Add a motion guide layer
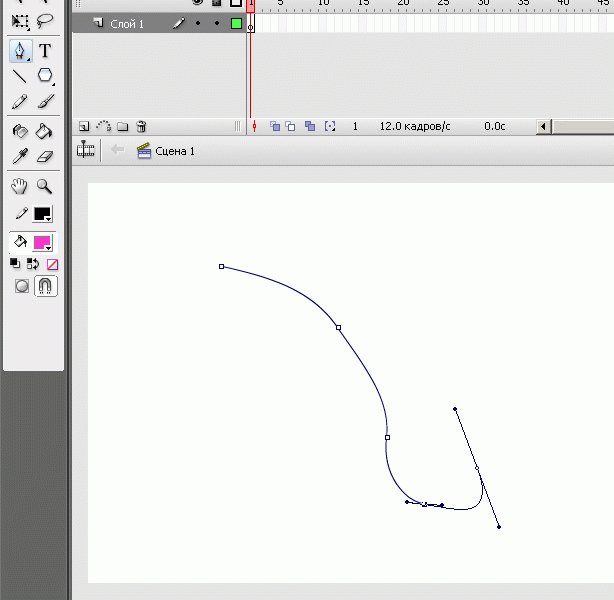This screenshot has width=614, height=600. tap(103, 126)
